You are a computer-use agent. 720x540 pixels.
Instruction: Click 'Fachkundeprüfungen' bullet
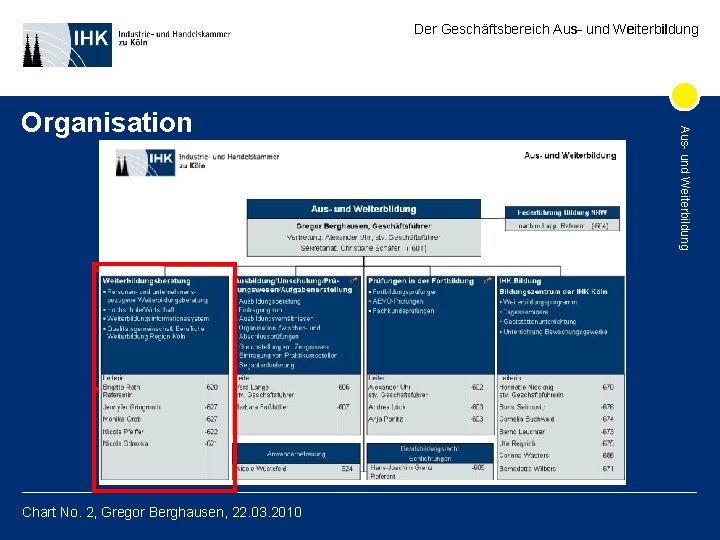click(402, 311)
